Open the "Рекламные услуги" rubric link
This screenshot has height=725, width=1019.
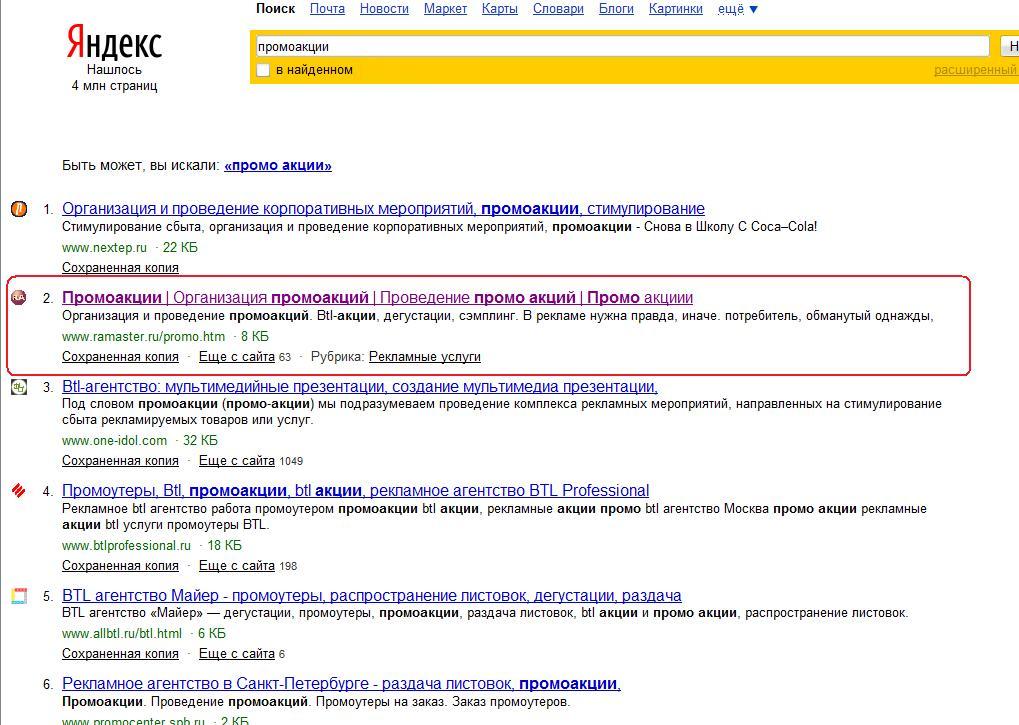coord(425,357)
